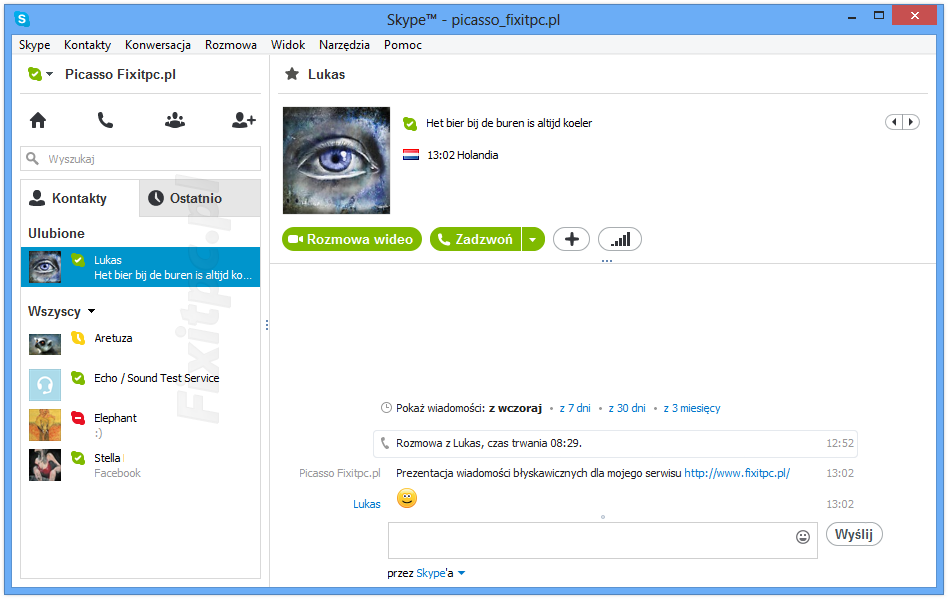Image resolution: width=949 pixels, height=599 pixels.
Task: Open the przez Skype'a send-method dropdown
Action: 462,573
